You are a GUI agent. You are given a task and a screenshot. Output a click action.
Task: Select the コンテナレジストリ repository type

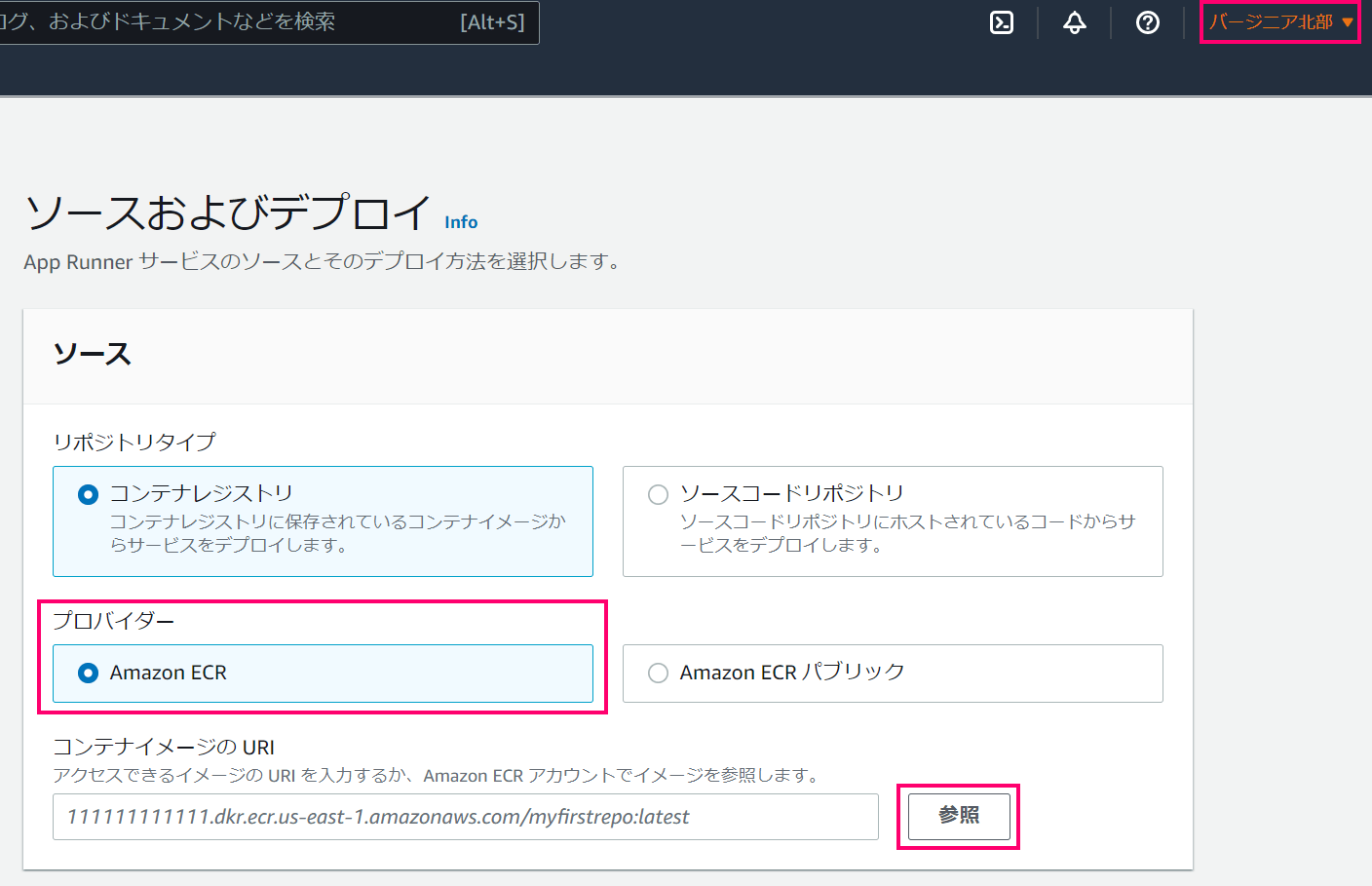[x=88, y=494]
